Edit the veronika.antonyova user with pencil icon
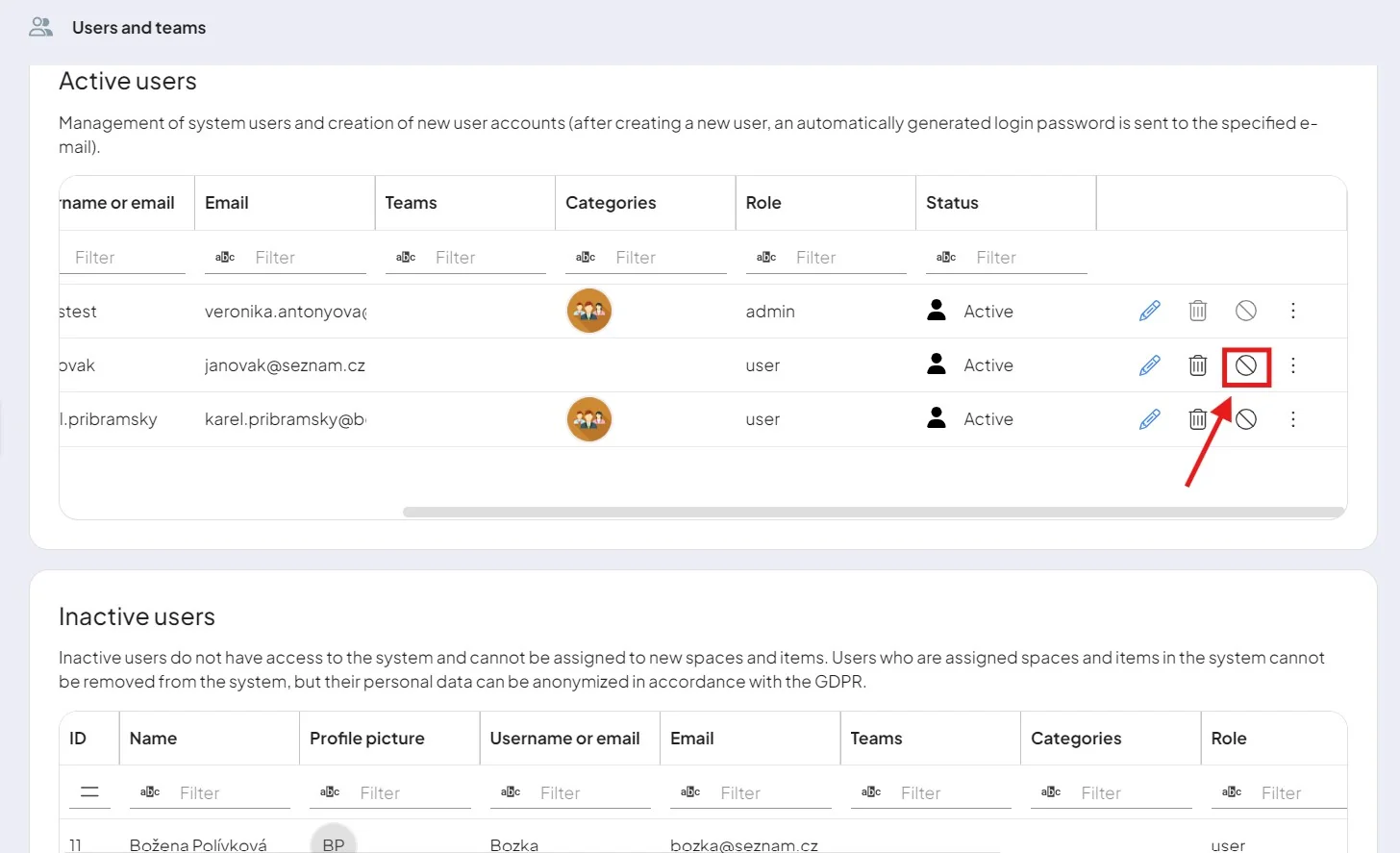The width and height of the screenshot is (1400, 853). click(x=1149, y=311)
